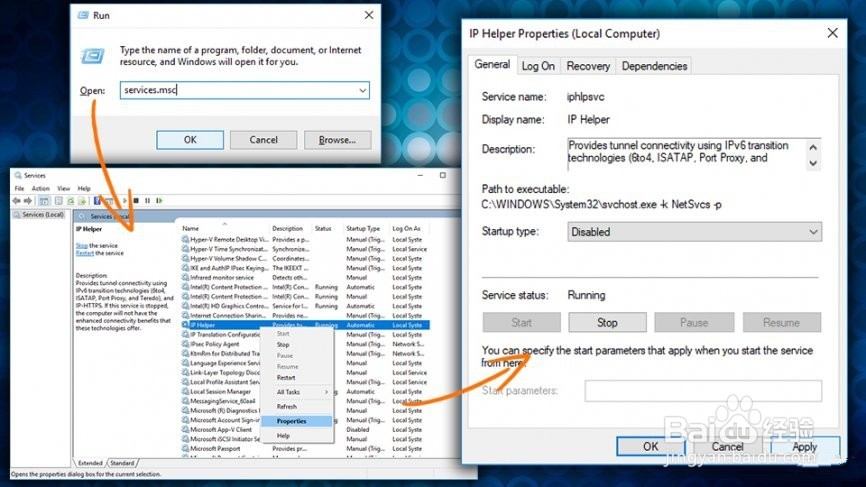Open Action menu in Services window
Screen dimensions: 866x487
(40, 188)
